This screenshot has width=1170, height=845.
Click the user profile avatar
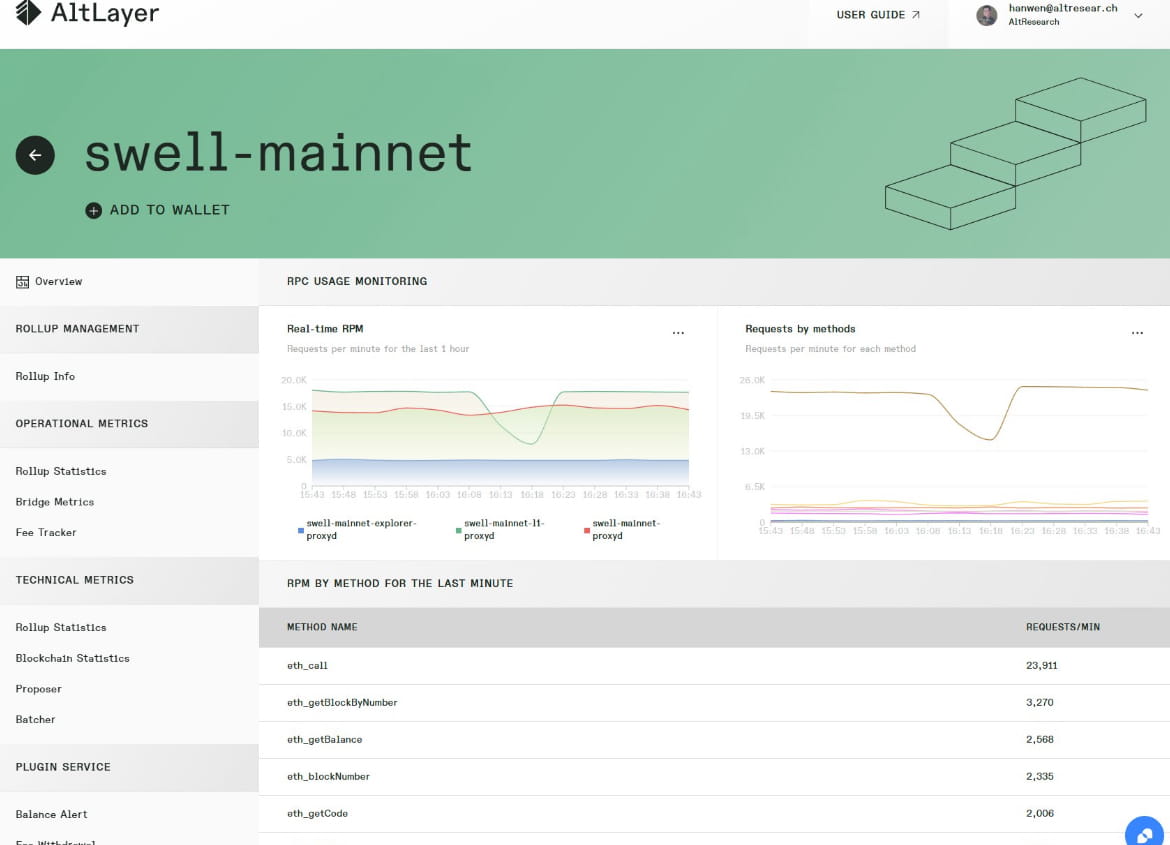point(986,15)
